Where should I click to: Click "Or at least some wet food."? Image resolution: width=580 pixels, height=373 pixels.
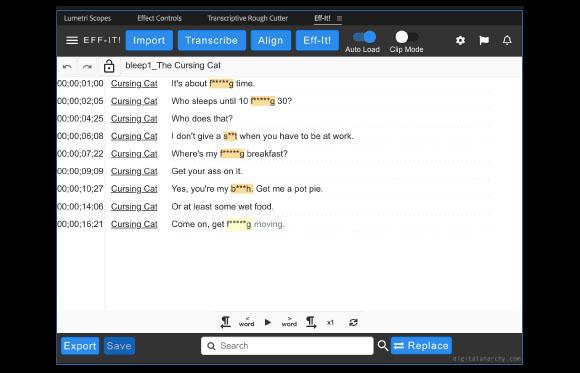coord(223,206)
